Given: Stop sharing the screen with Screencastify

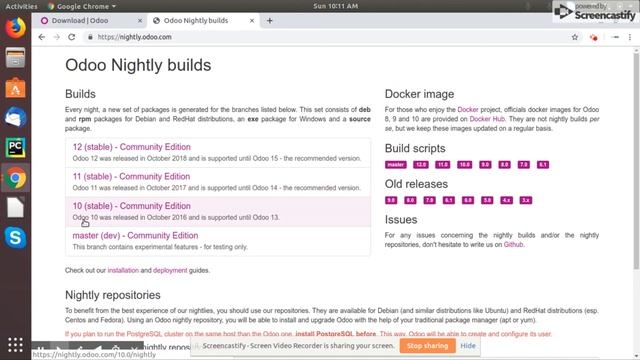Looking at the screenshot, I should 427,346.
